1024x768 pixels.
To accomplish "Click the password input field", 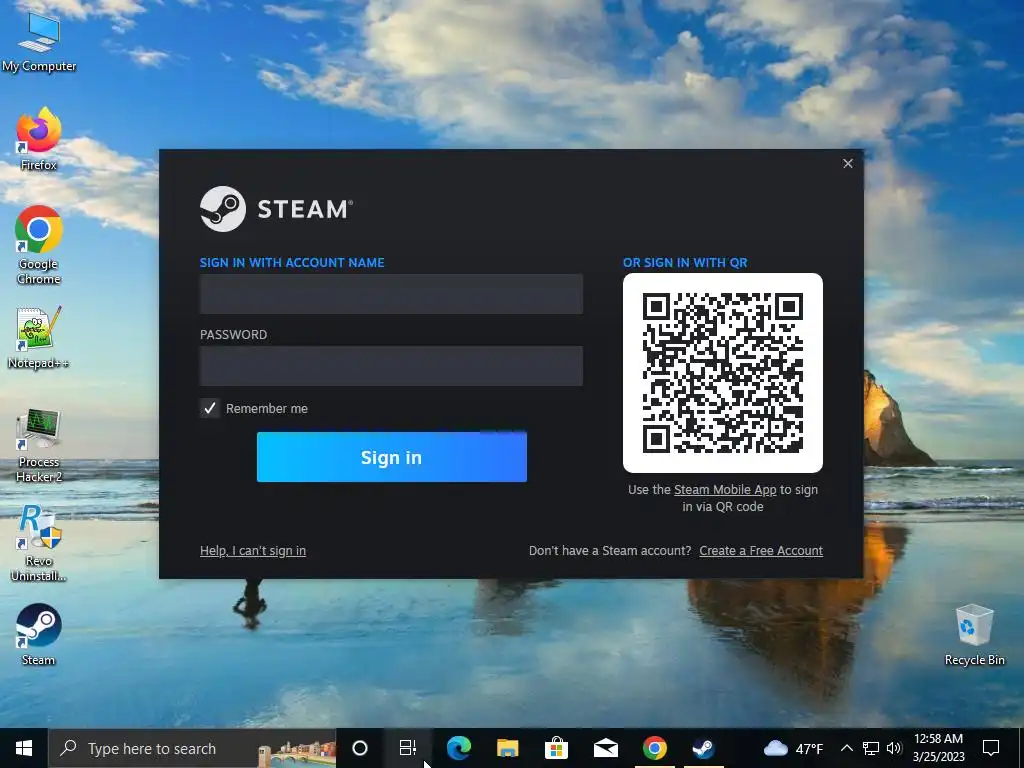I will click(391, 366).
